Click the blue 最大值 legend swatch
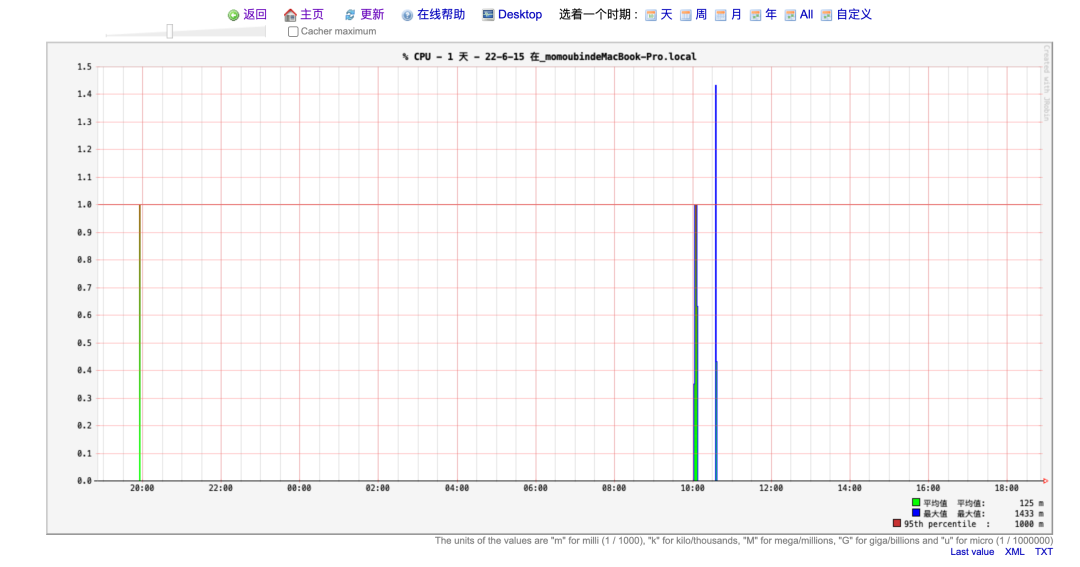This screenshot has height=567, width=1080. (x=916, y=513)
